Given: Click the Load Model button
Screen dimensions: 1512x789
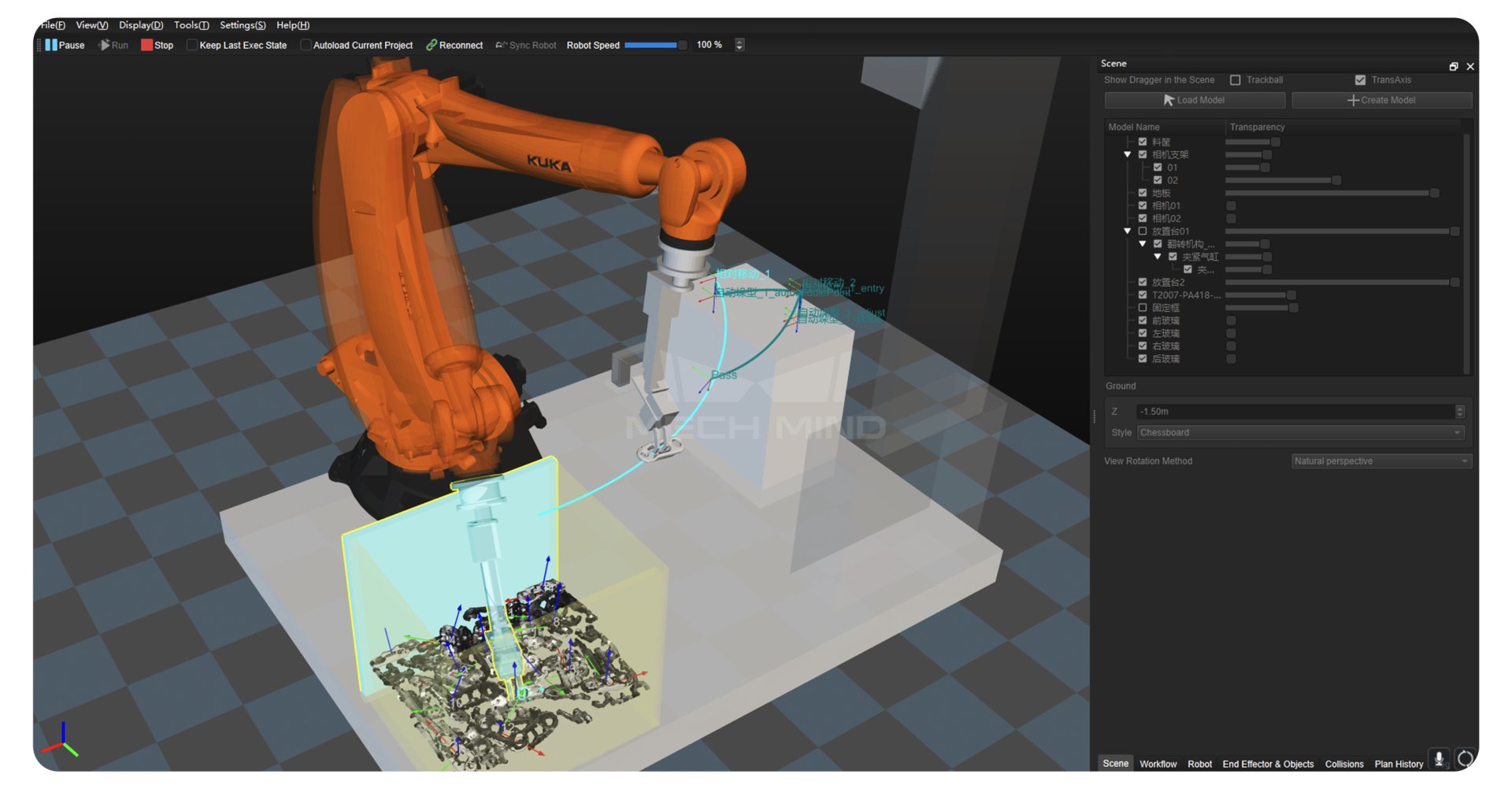Looking at the screenshot, I should [1194, 100].
